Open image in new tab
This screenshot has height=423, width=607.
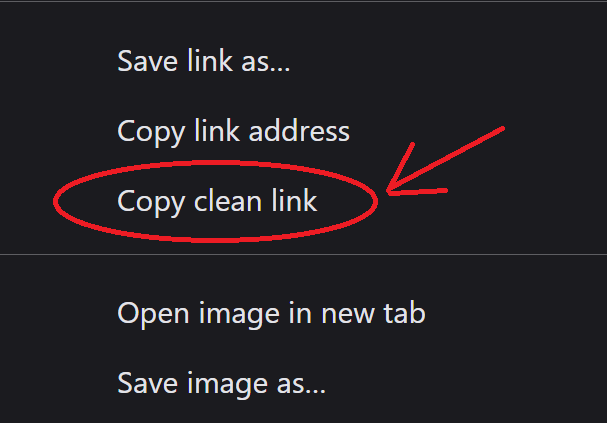click(x=304, y=313)
